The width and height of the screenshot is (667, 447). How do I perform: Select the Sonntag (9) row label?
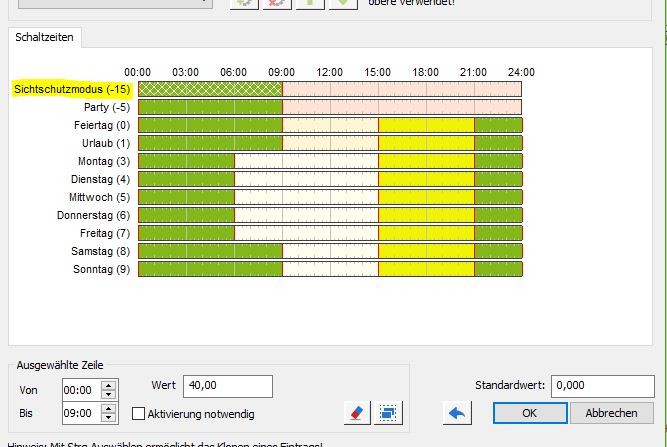point(102,269)
